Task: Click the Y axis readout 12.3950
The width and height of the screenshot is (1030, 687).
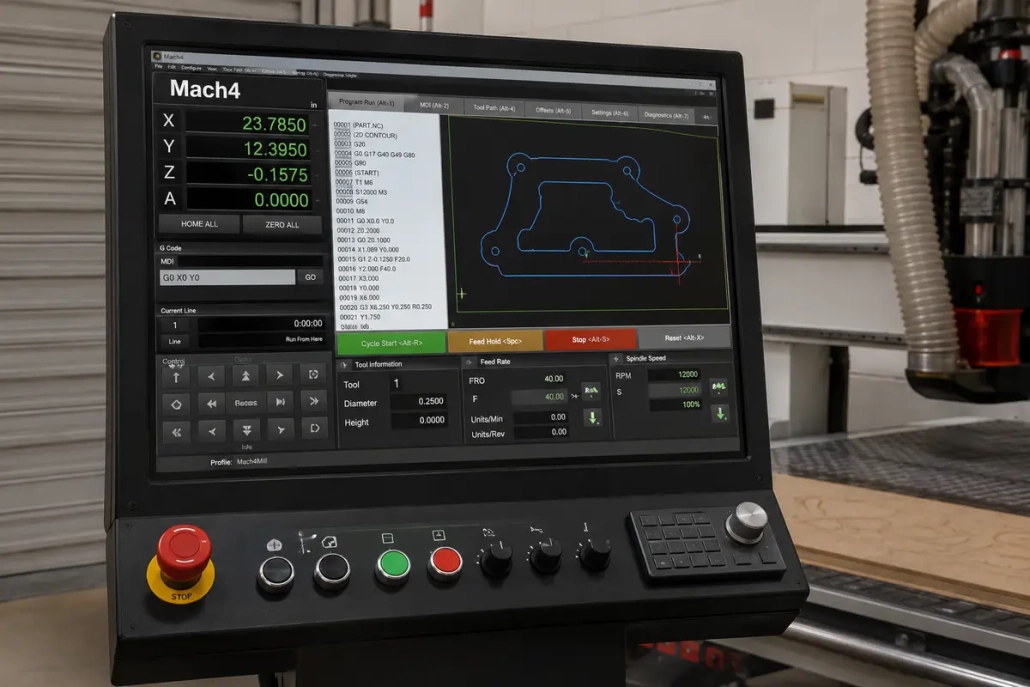Action: click(x=247, y=148)
